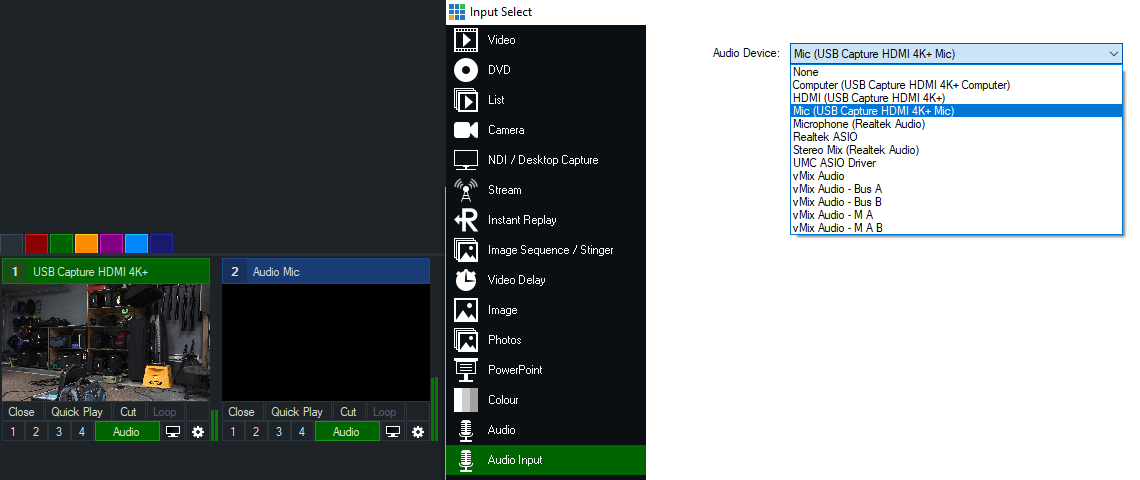Open settings gear for USB Capture HDMI 4K+ input
The height and width of the screenshot is (480, 1140).
pyautogui.click(x=198, y=432)
